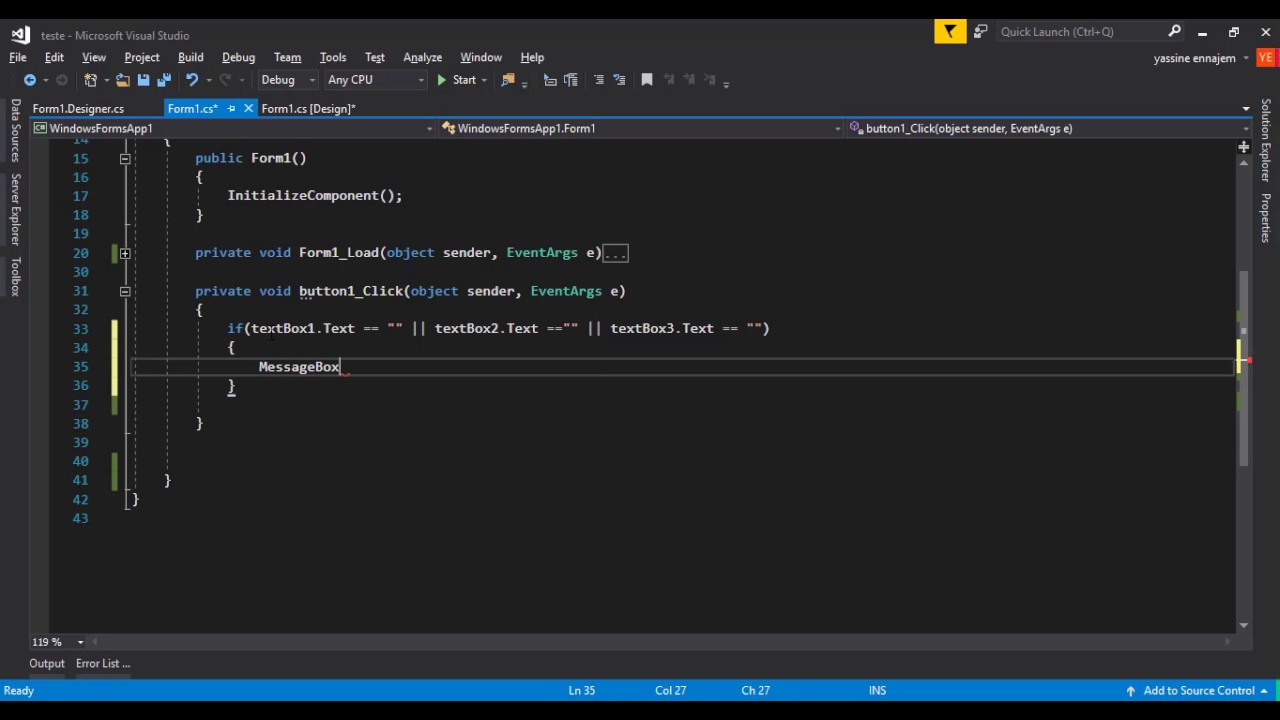This screenshot has width=1280, height=720.
Task: Open the Edit menu
Action: point(54,57)
